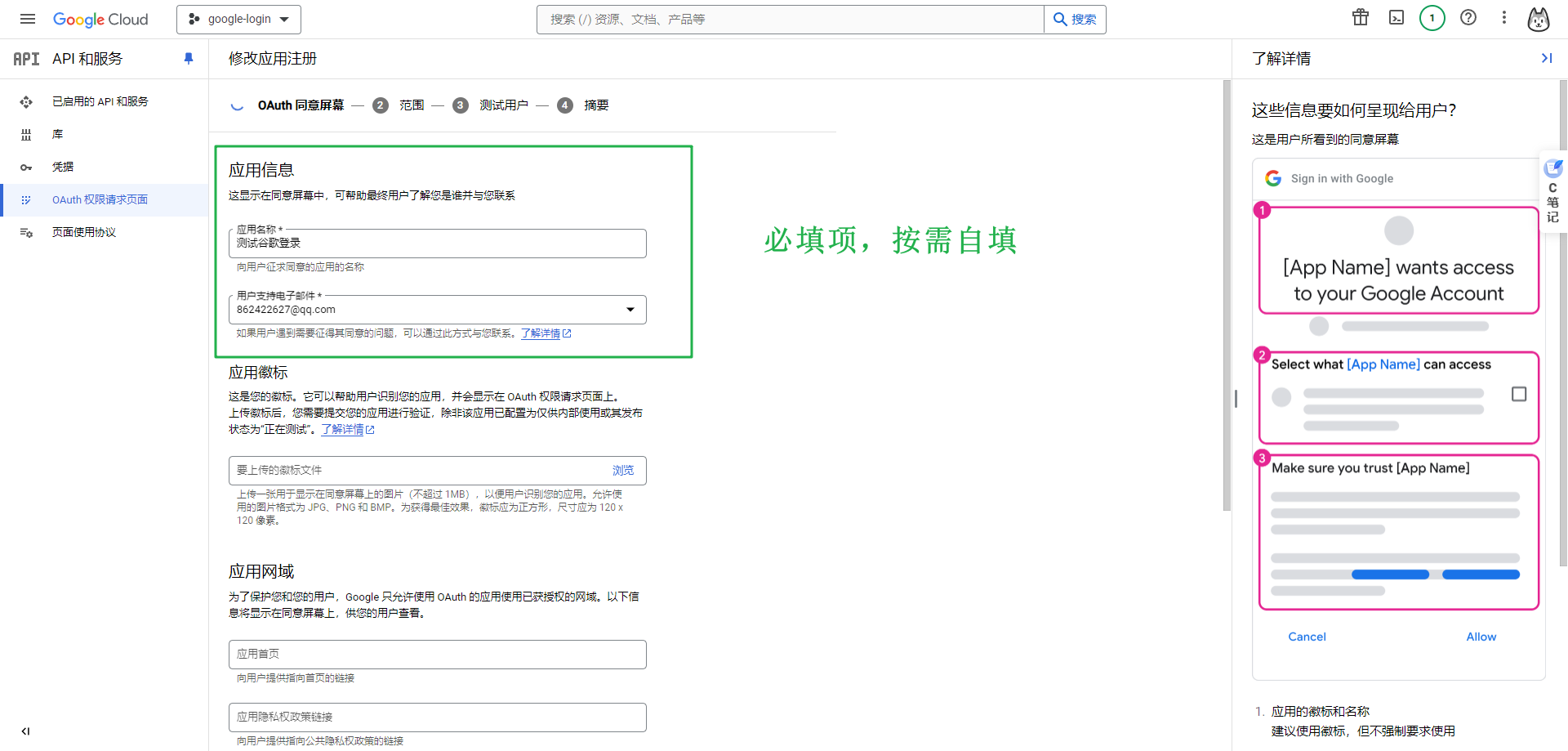Screen dimensions: 1568x751
Task: Go to step 2 范围
Action: pyautogui.click(x=399, y=105)
